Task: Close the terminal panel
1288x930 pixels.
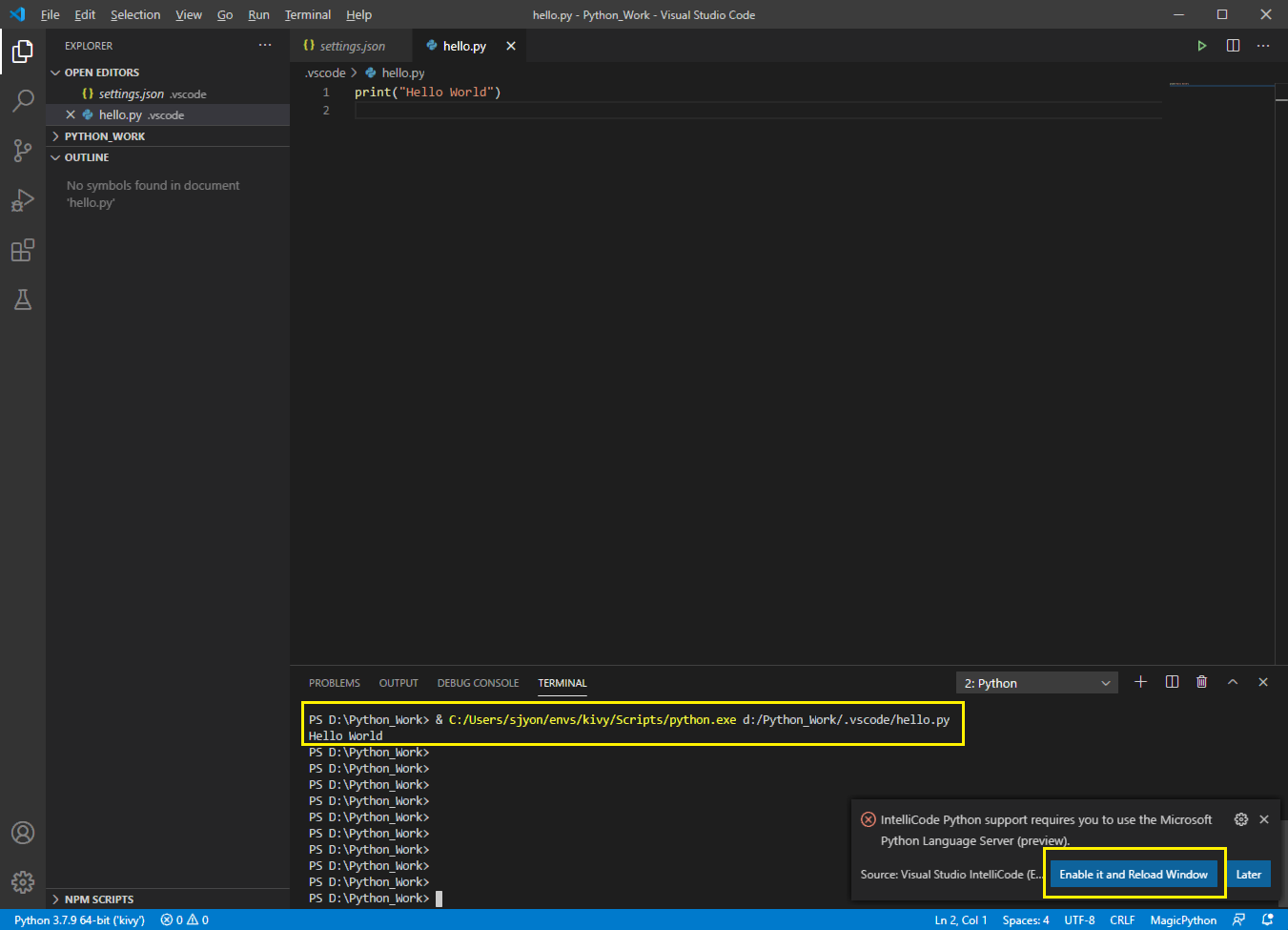Action: pyautogui.click(x=1263, y=682)
